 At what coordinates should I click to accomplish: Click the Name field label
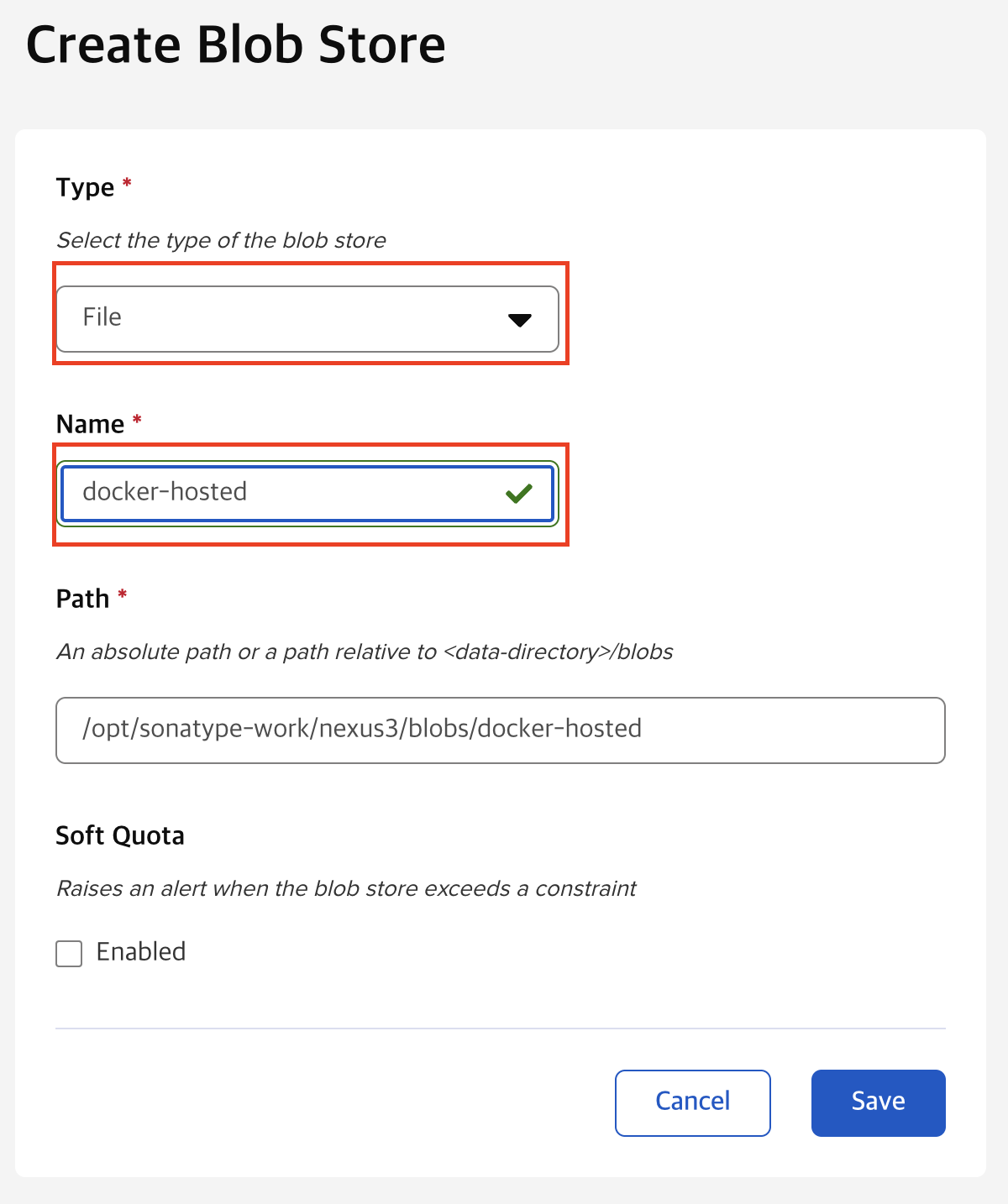[90, 425]
